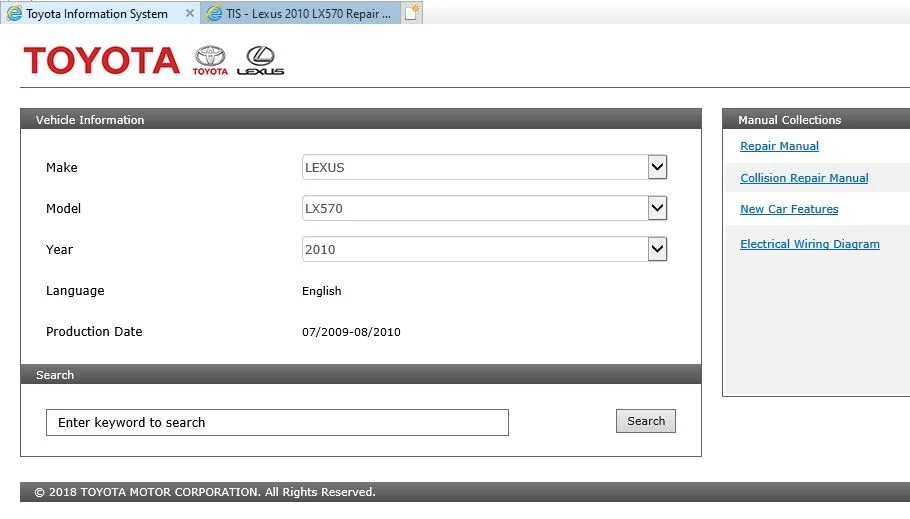The width and height of the screenshot is (910, 519).
Task: Open the Electrical Wiring Diagram link
Action: (810, 244)
